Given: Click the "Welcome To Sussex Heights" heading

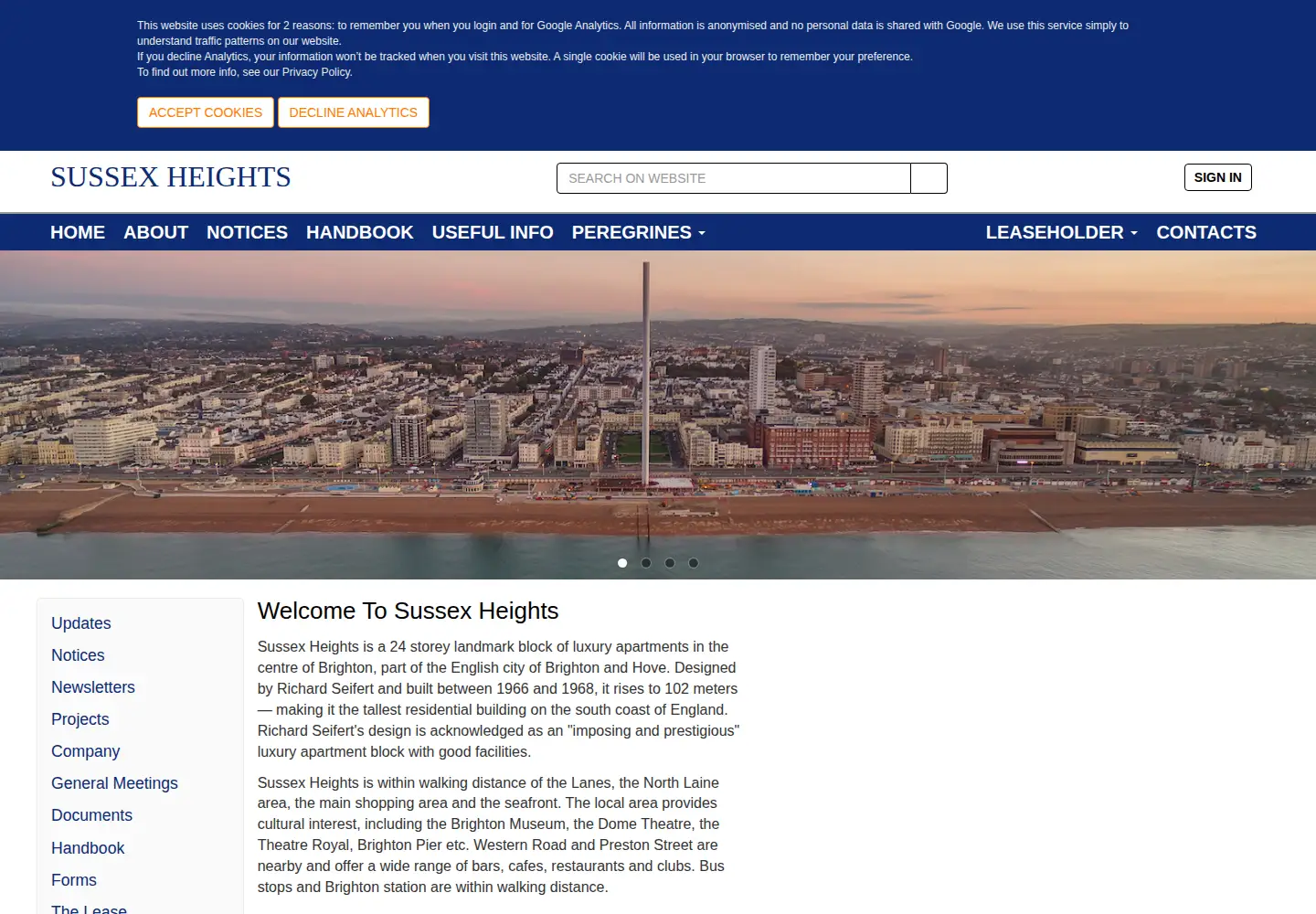Looking at the screenshot, I should pyautogui.click(x=409, y=611).
